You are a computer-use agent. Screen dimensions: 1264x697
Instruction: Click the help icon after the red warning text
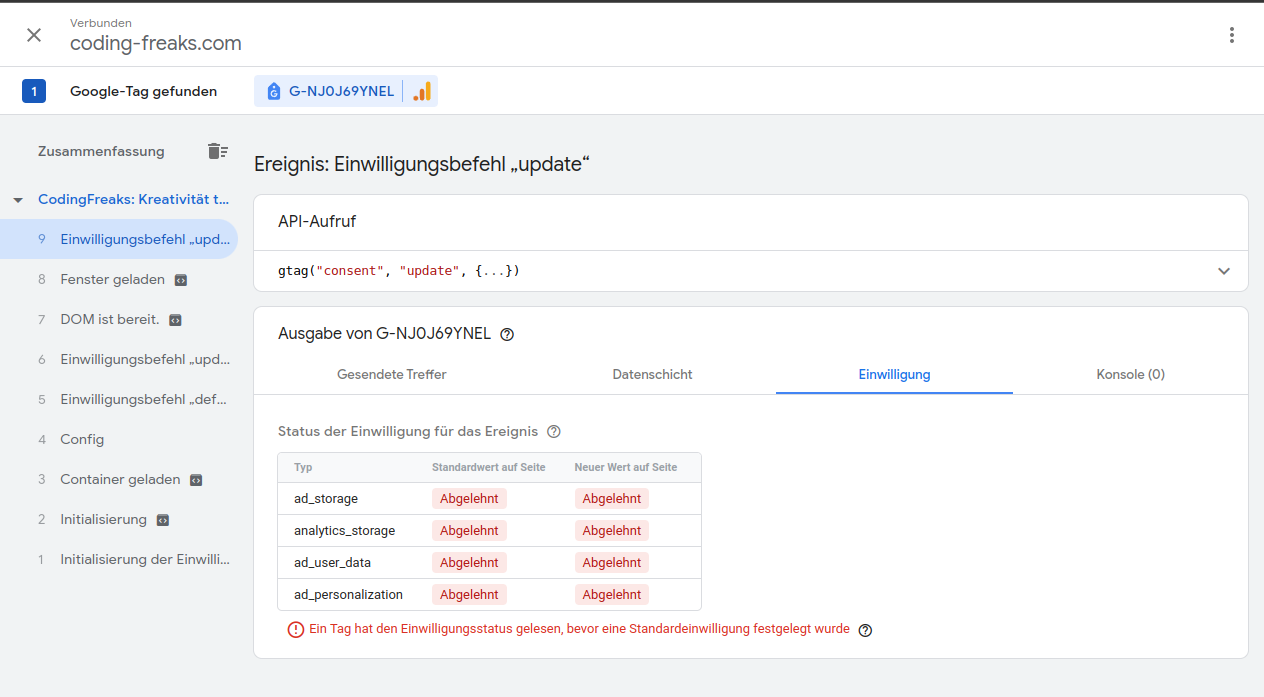tap(865, 630)
